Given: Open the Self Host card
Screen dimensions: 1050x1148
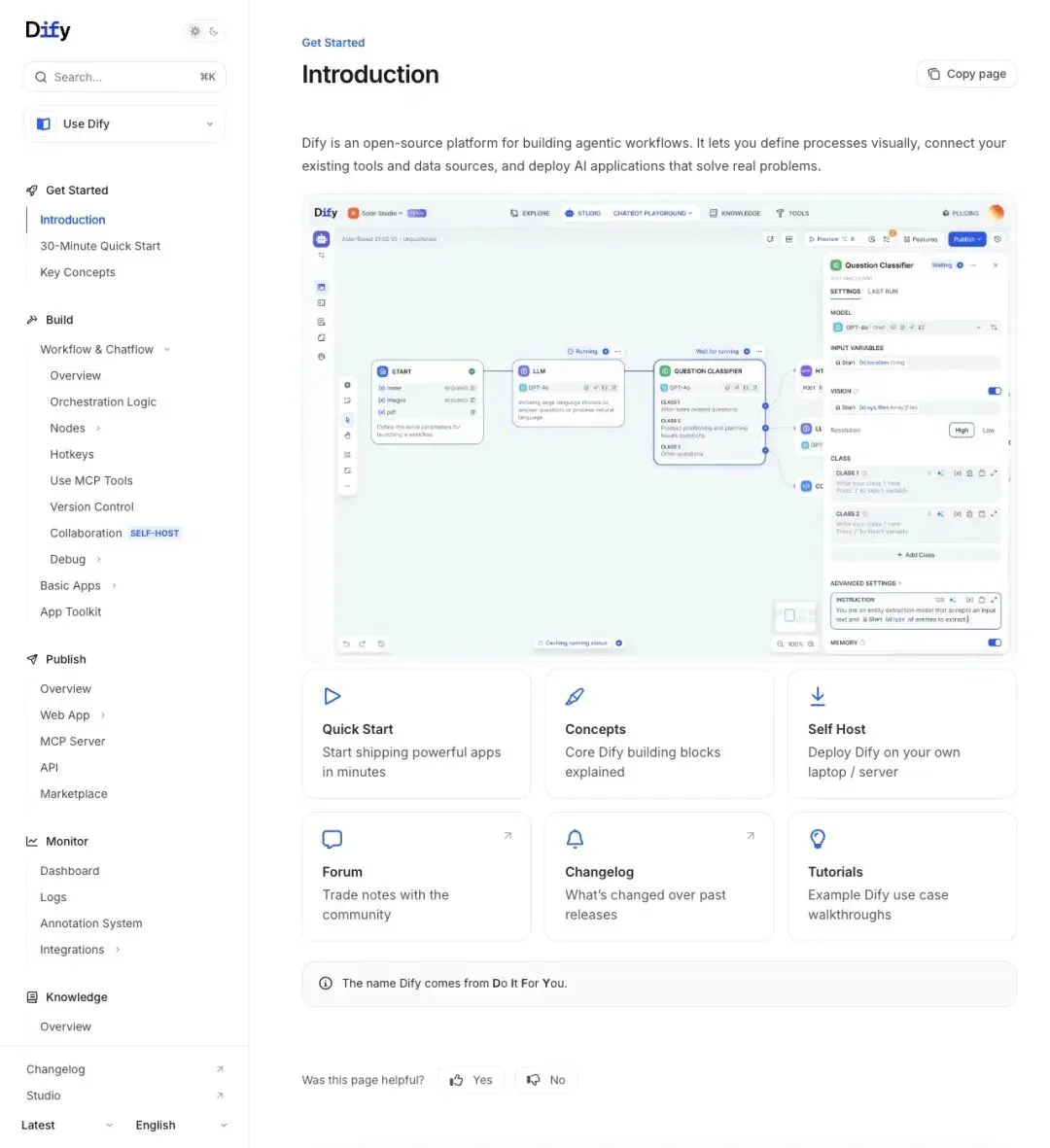Looking at the screenshot, I should coord(902,734).
